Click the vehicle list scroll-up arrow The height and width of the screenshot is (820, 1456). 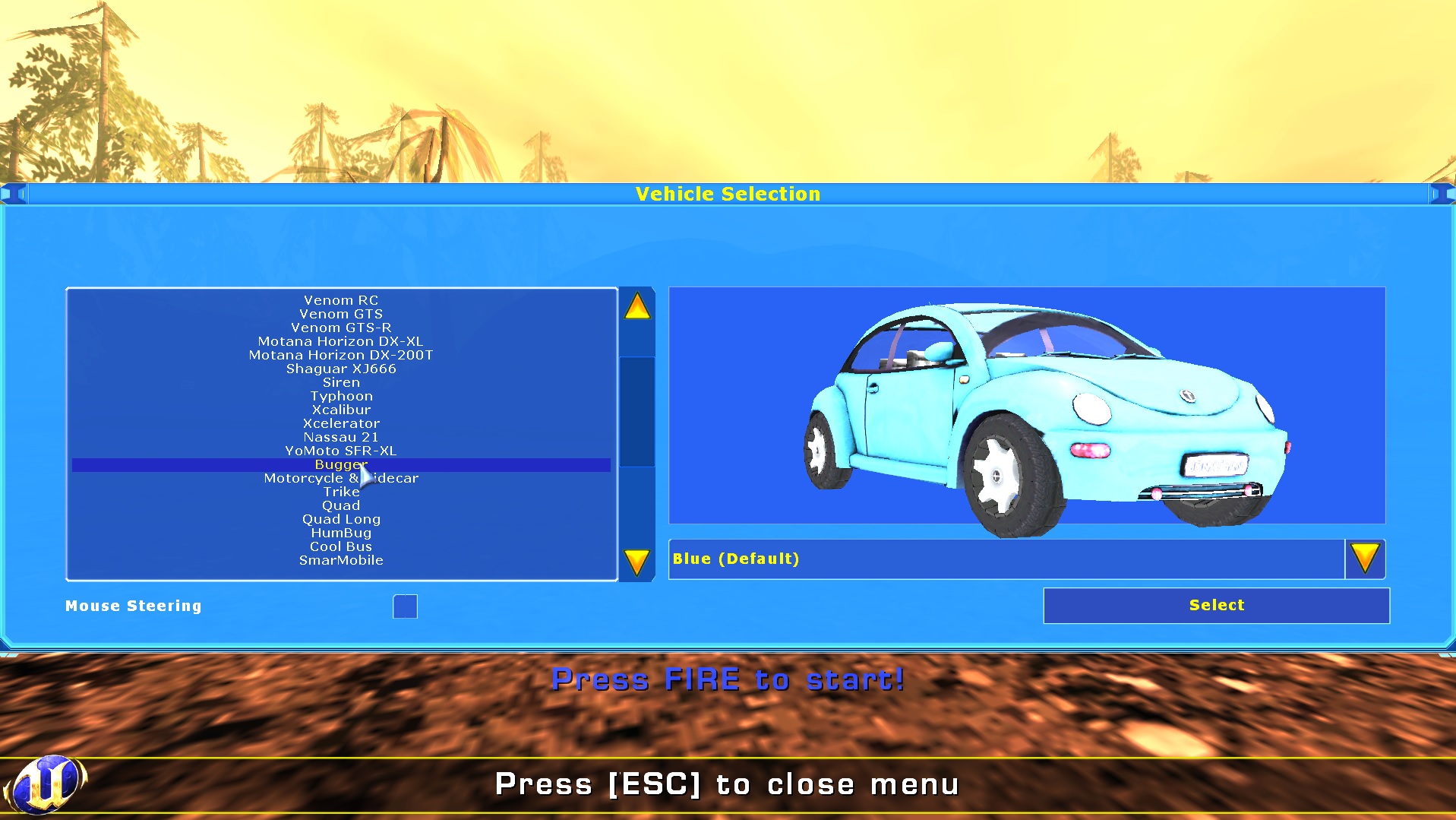pos(637,306)
